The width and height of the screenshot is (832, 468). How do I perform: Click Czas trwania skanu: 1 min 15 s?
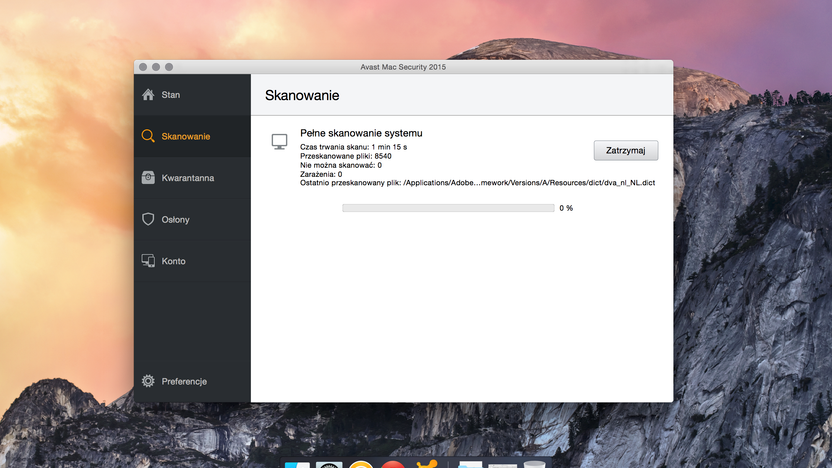click(x=353, y=147)
